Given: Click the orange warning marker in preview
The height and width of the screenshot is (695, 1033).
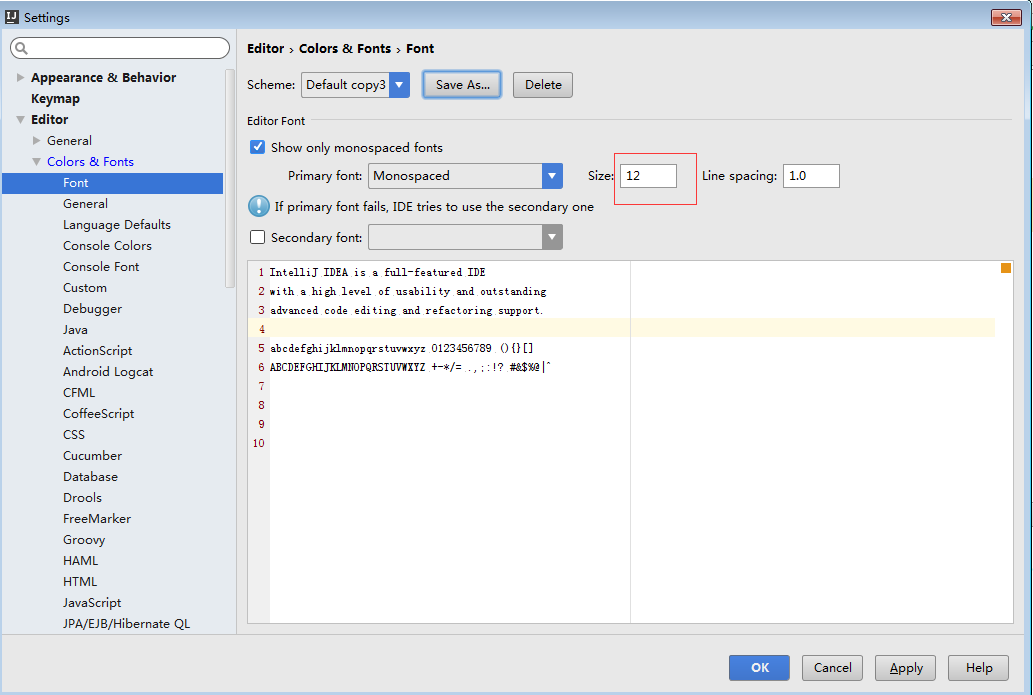Looking at the screenshot, I should click(1006, 267).
